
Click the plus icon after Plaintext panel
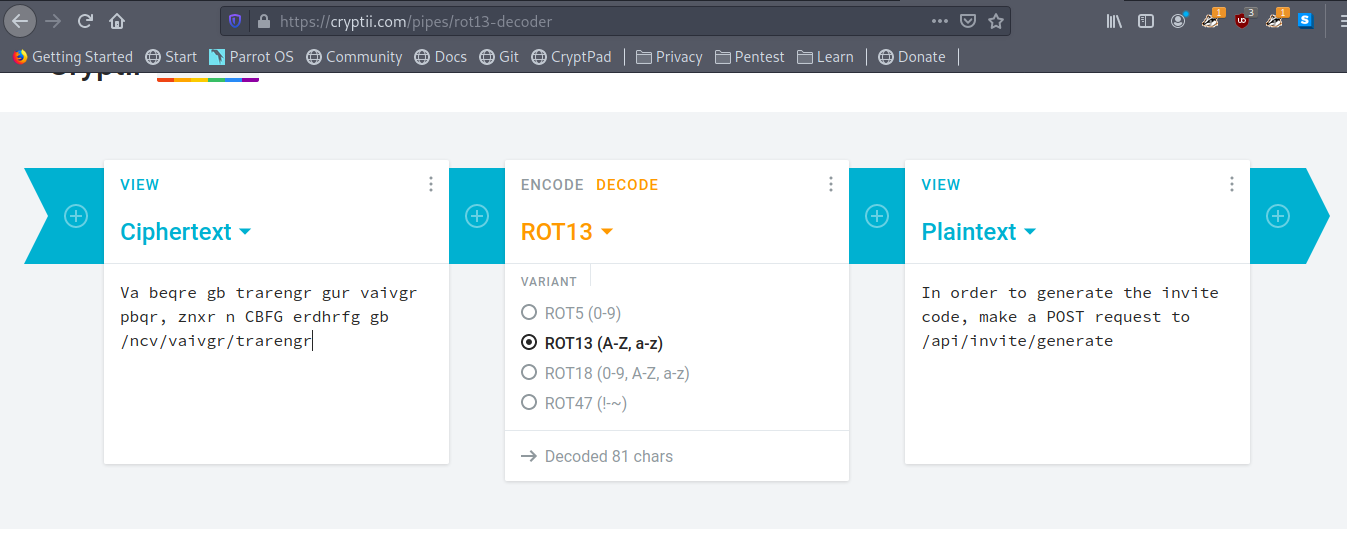[x=1277, y=216]
